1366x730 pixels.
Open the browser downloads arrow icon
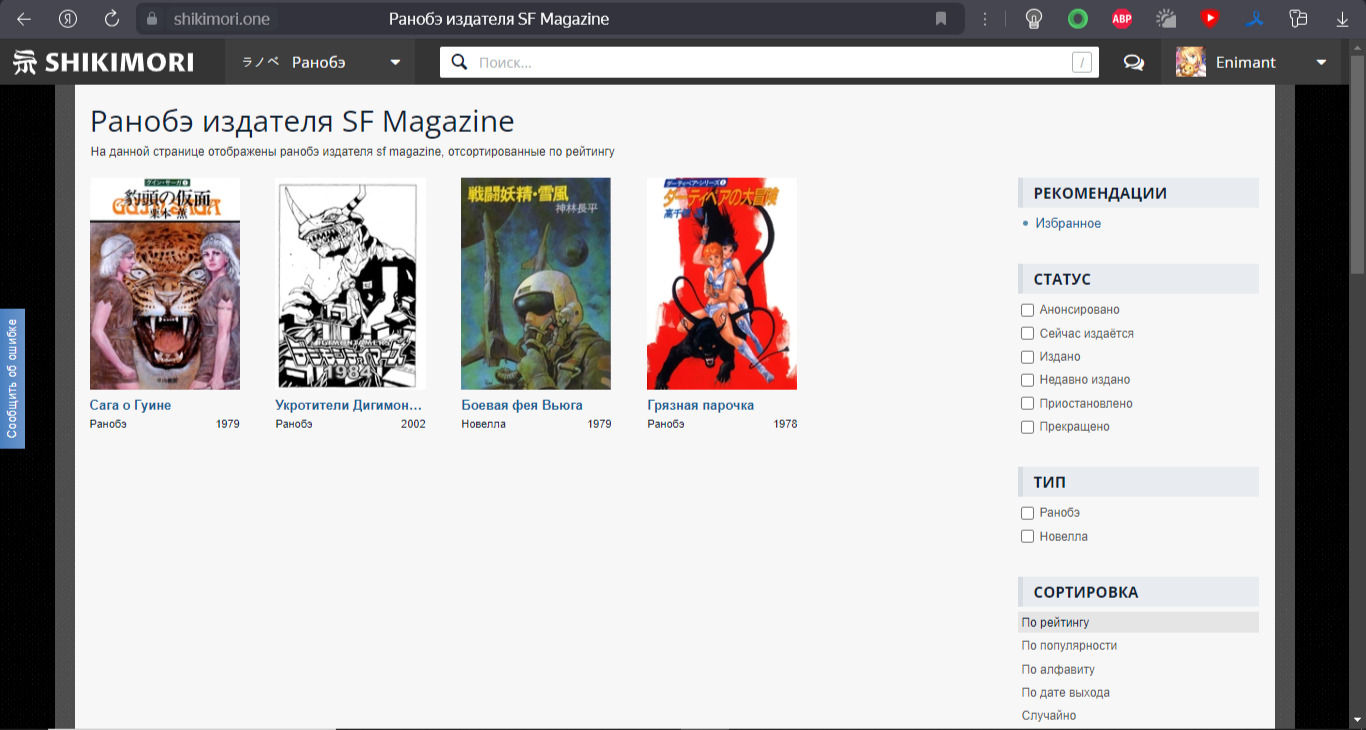coord(1342,19)
